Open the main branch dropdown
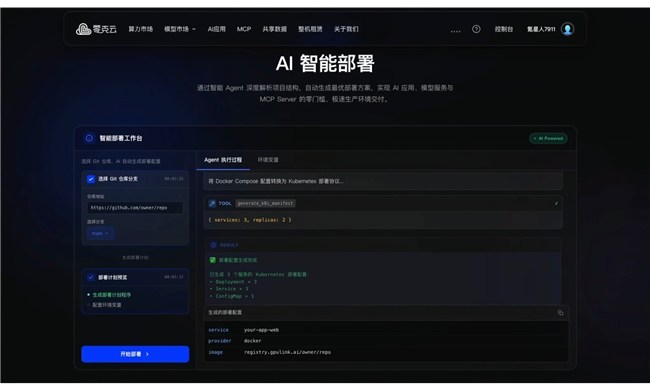The width and height of the screenshot is (650, 390). pos(100,233)
